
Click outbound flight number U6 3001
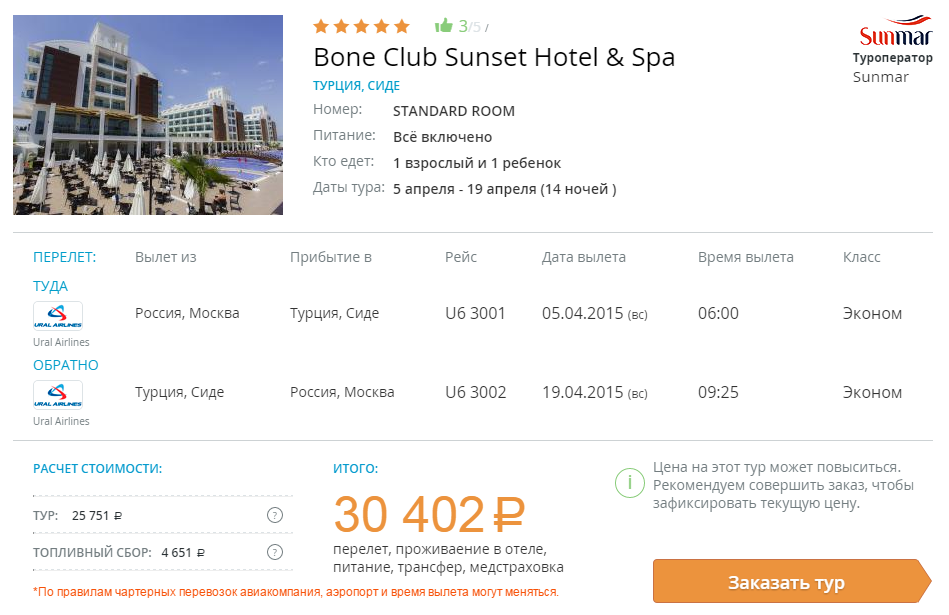coord(475,314)
